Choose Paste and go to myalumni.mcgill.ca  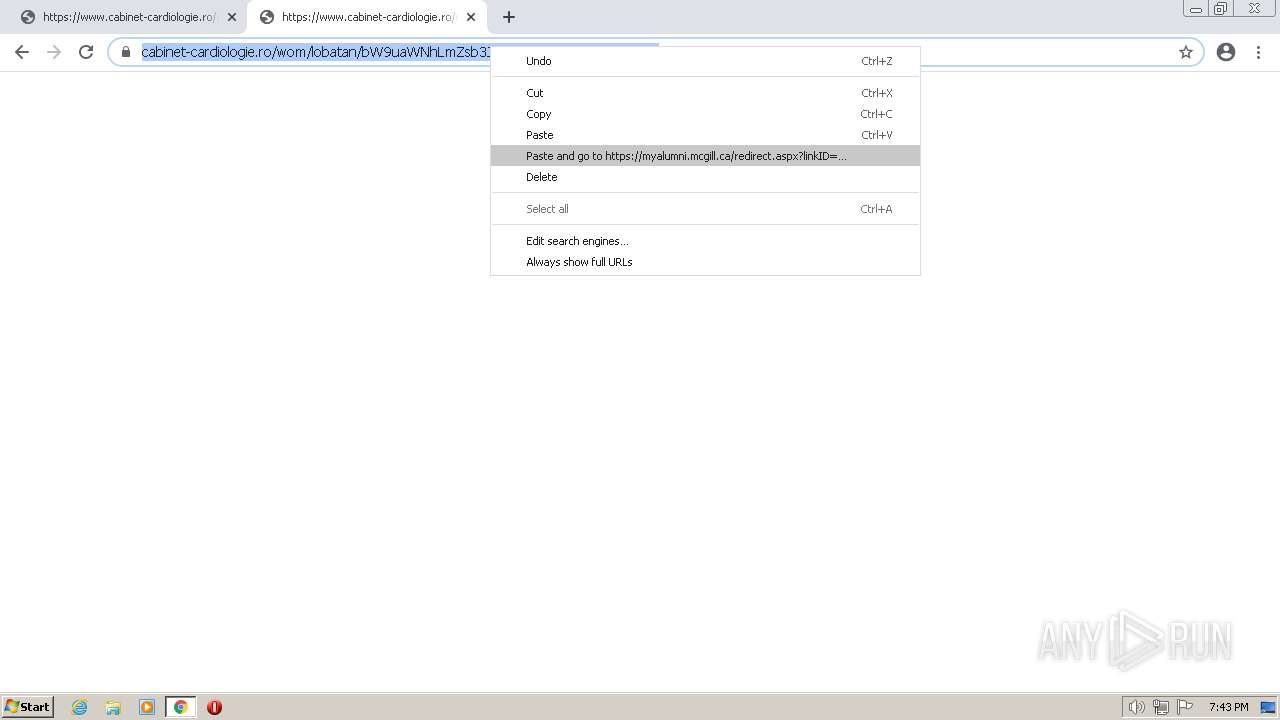point(705,156)
